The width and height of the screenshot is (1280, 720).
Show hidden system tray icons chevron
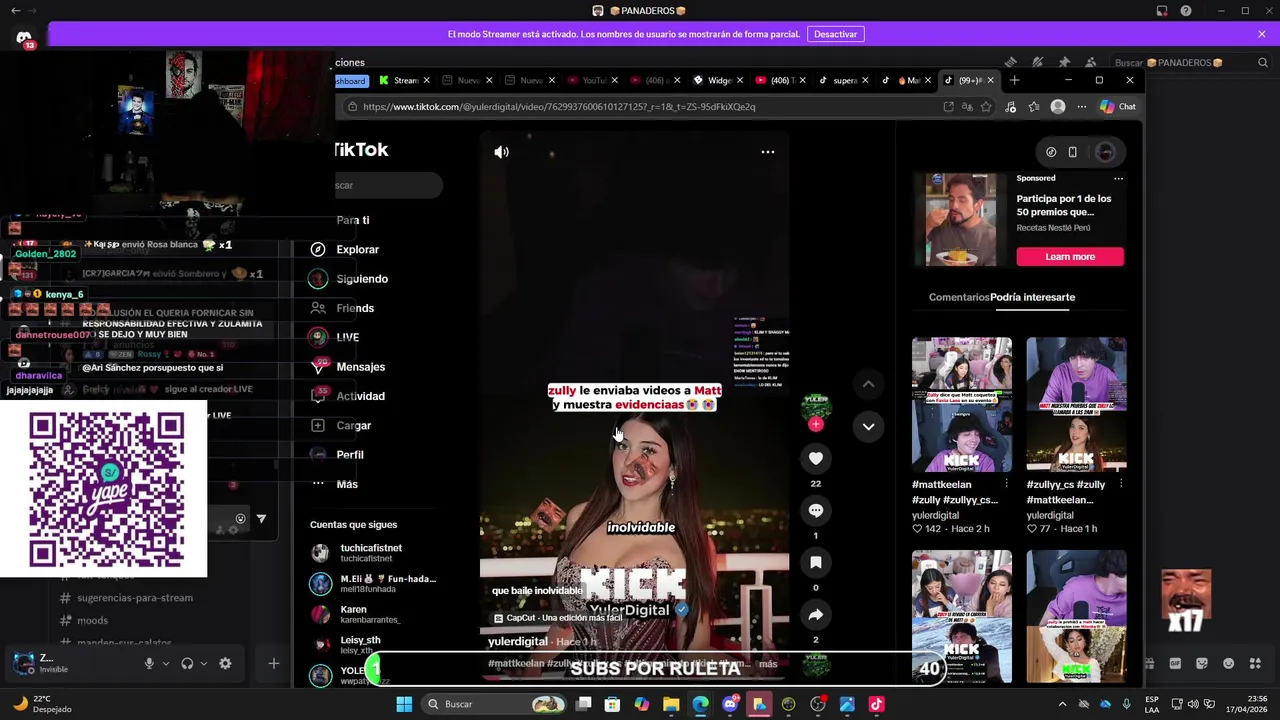[x=1062, y=704]
